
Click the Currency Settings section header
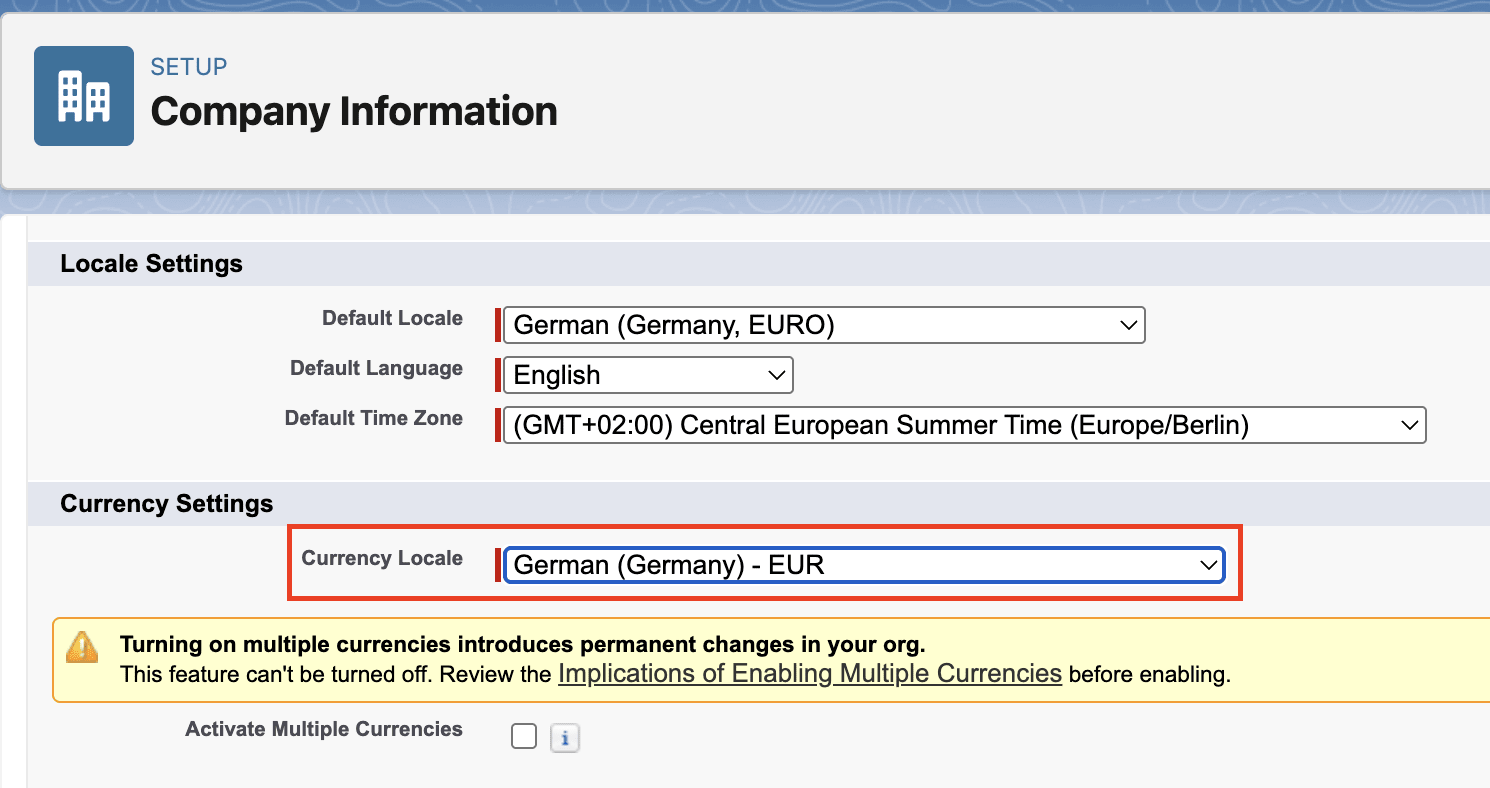click(x=166, y=504)
